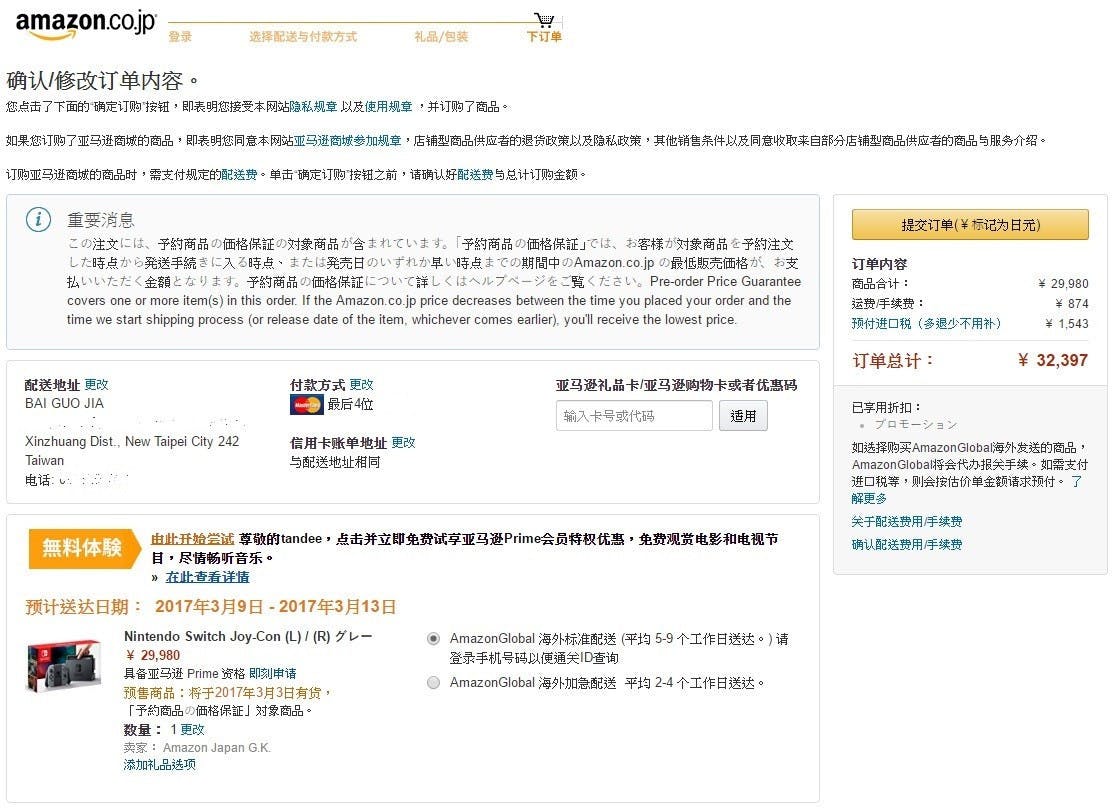Click the 由此开始尝试 Prime trial link
This screenshot has width=1117, height=810.
[192, 539]
